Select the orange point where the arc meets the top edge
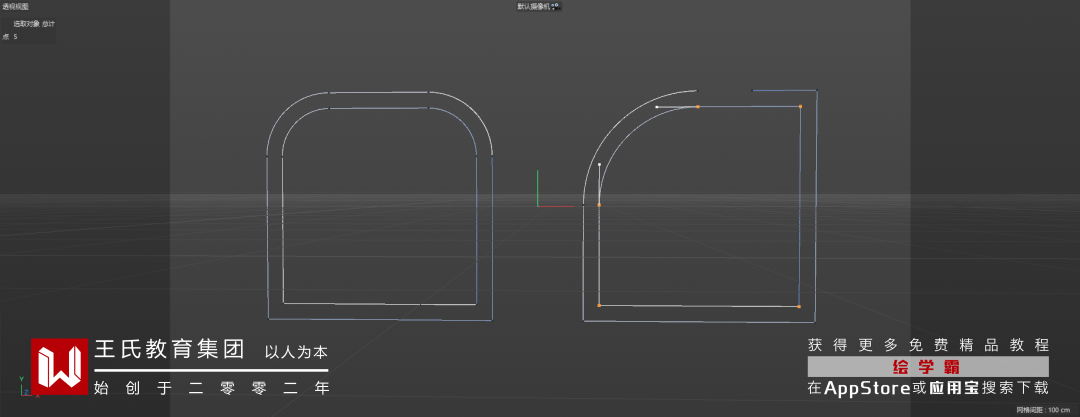Viewport: 1080px width, 417px height. coord(698,107)
